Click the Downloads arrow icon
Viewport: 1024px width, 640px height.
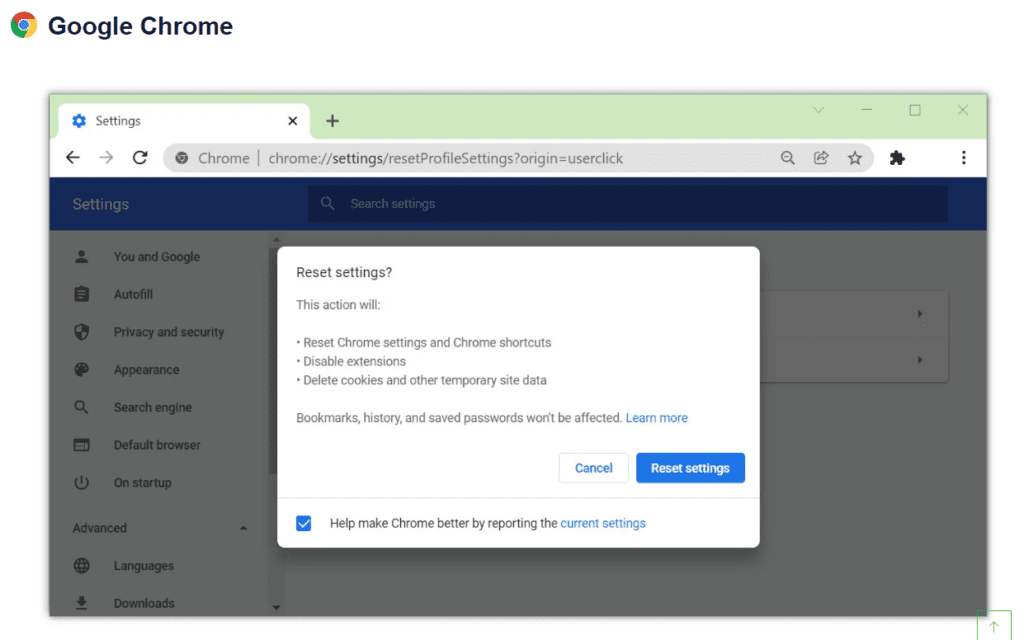[82, 603]
